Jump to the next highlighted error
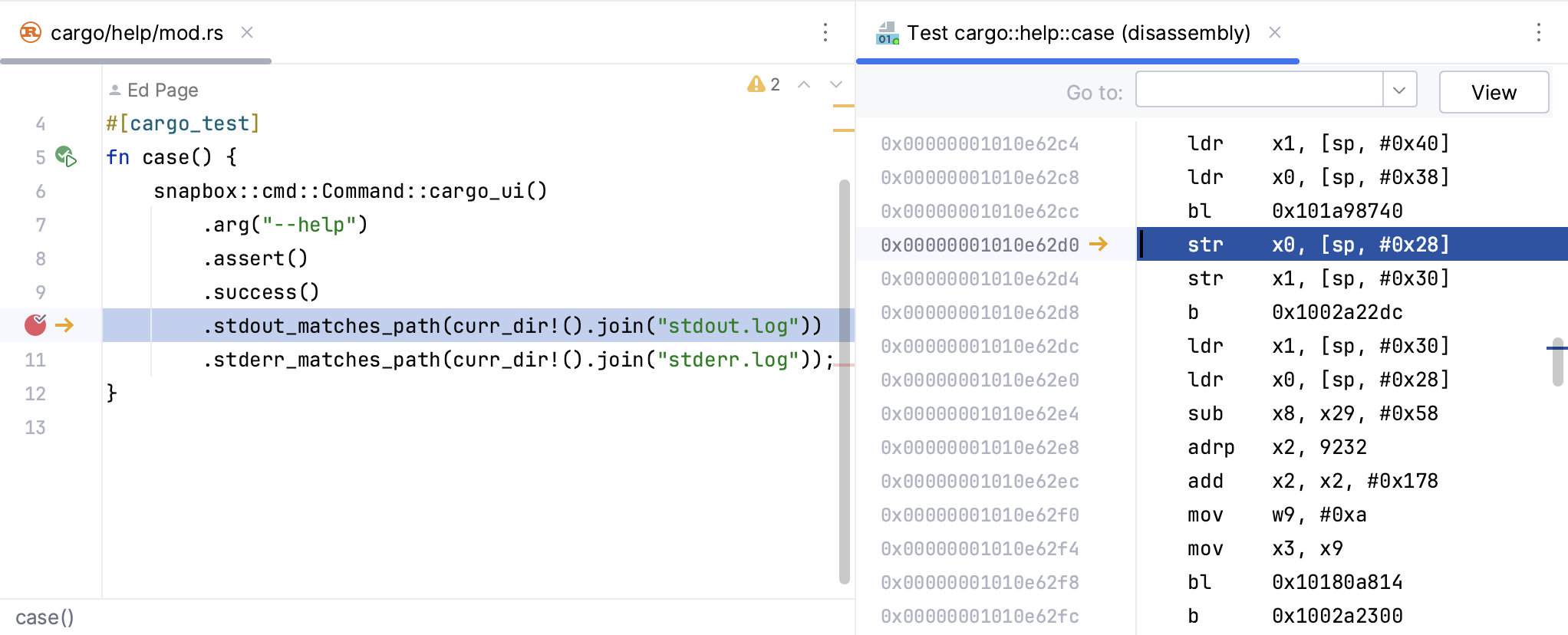This screenshot has width=1568, height=635. (836, 84)
